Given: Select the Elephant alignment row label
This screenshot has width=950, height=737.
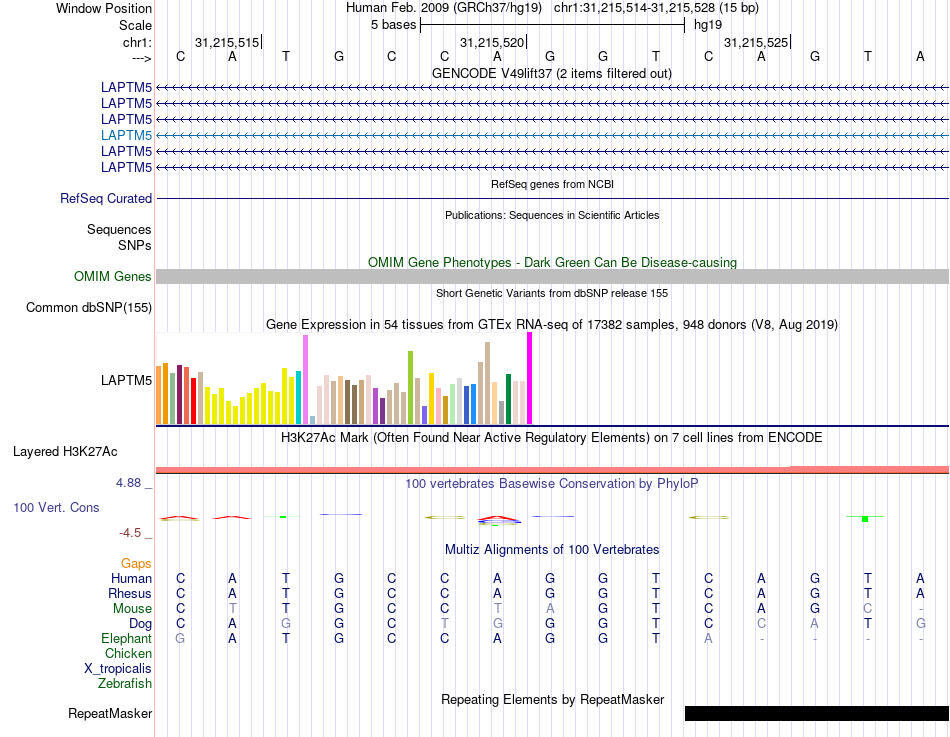Looking at the screenshot, I should [x=126, y=638].
